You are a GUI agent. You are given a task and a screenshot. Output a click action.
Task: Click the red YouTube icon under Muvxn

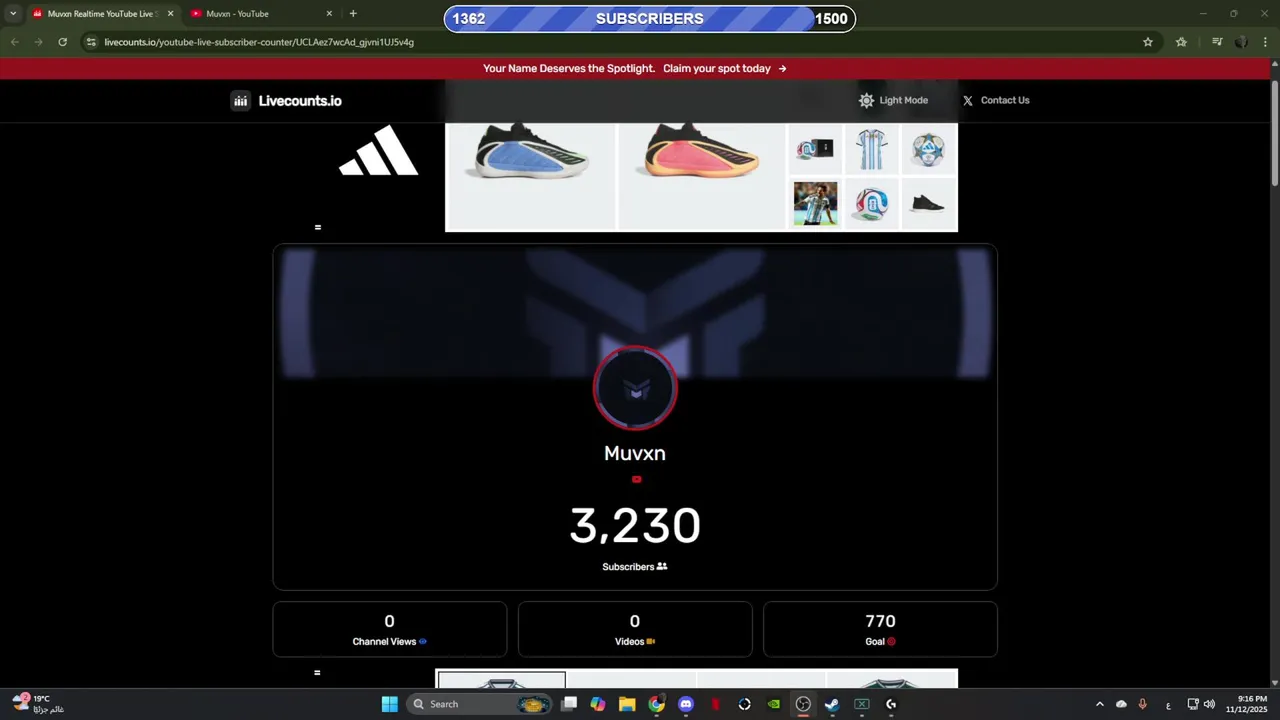[x=636, y=480]
